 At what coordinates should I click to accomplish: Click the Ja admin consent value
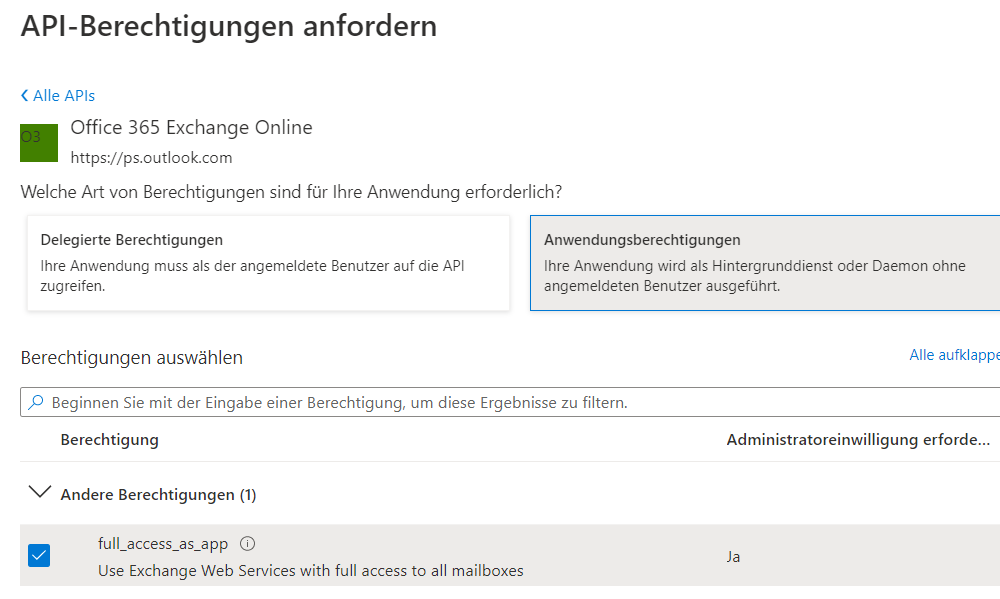(733, 557)
